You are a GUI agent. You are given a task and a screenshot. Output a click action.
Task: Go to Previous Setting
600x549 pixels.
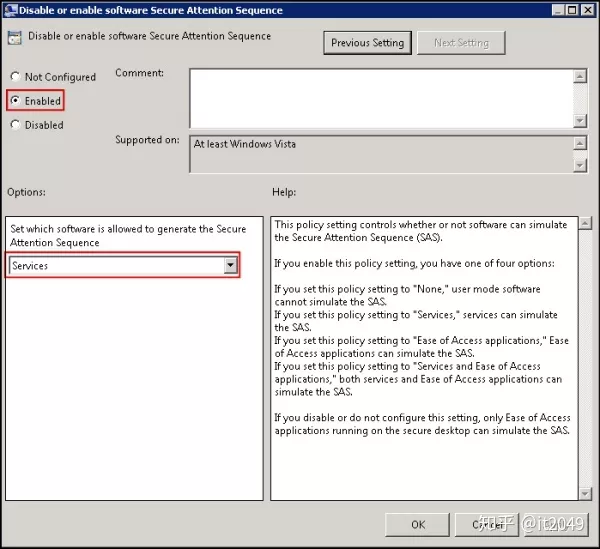click(367, 43)
